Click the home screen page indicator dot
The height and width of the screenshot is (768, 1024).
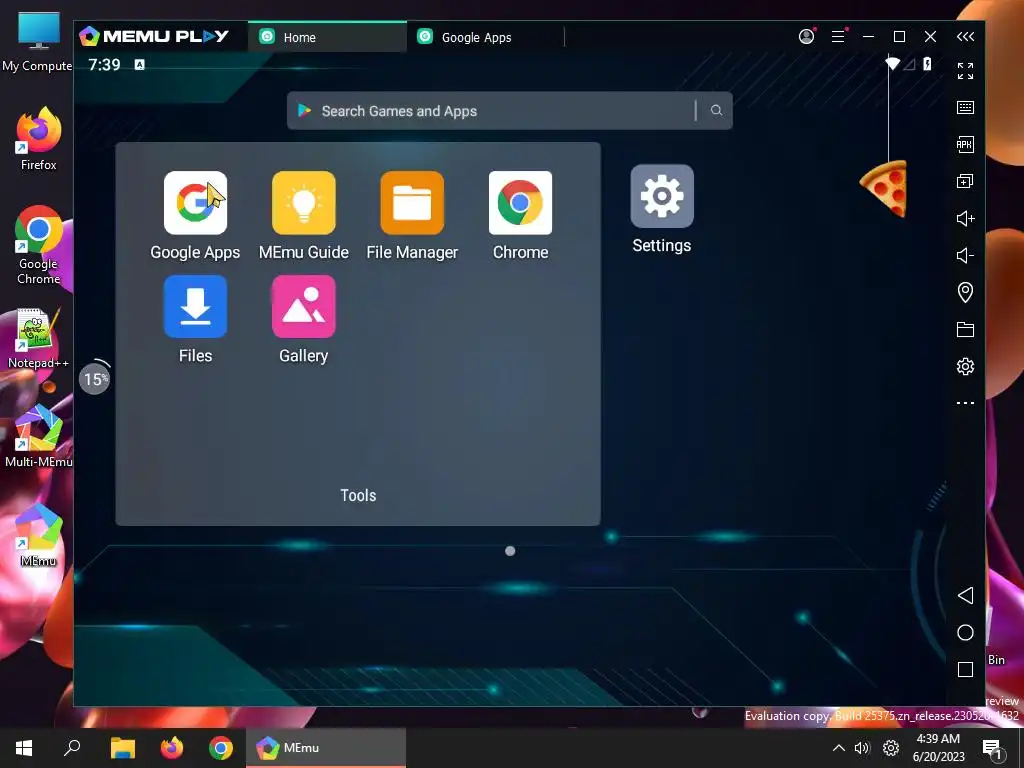(x=510, y=551)
